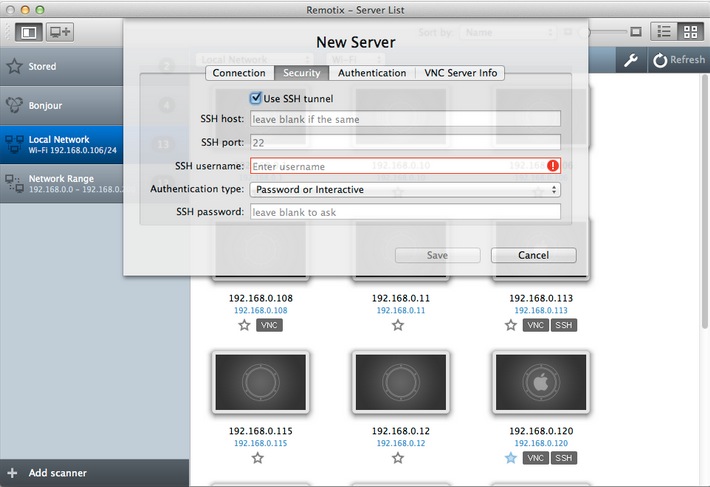Switch to grid view icon
The height and width of the screenshot is (487, 710).
(x=690, y=32)
